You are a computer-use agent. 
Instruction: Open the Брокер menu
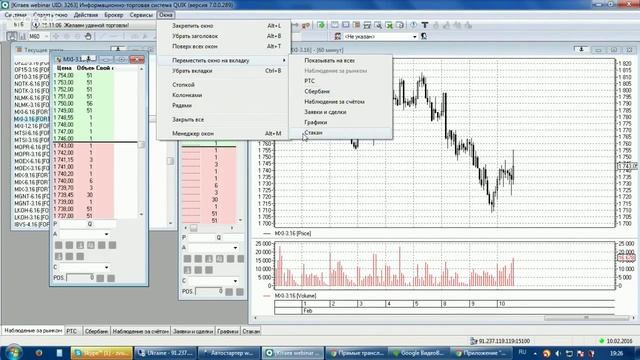click(x=113, y=15)
